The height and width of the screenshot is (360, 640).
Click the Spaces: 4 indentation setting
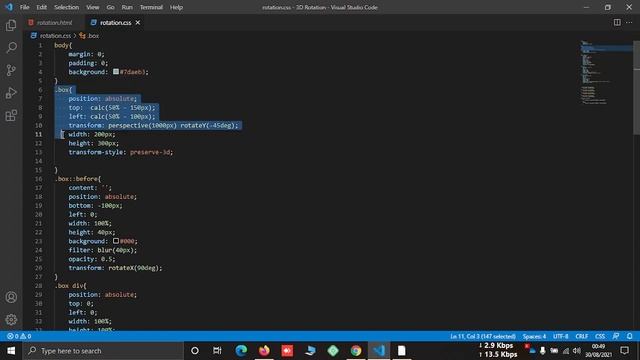click(534, 336)
